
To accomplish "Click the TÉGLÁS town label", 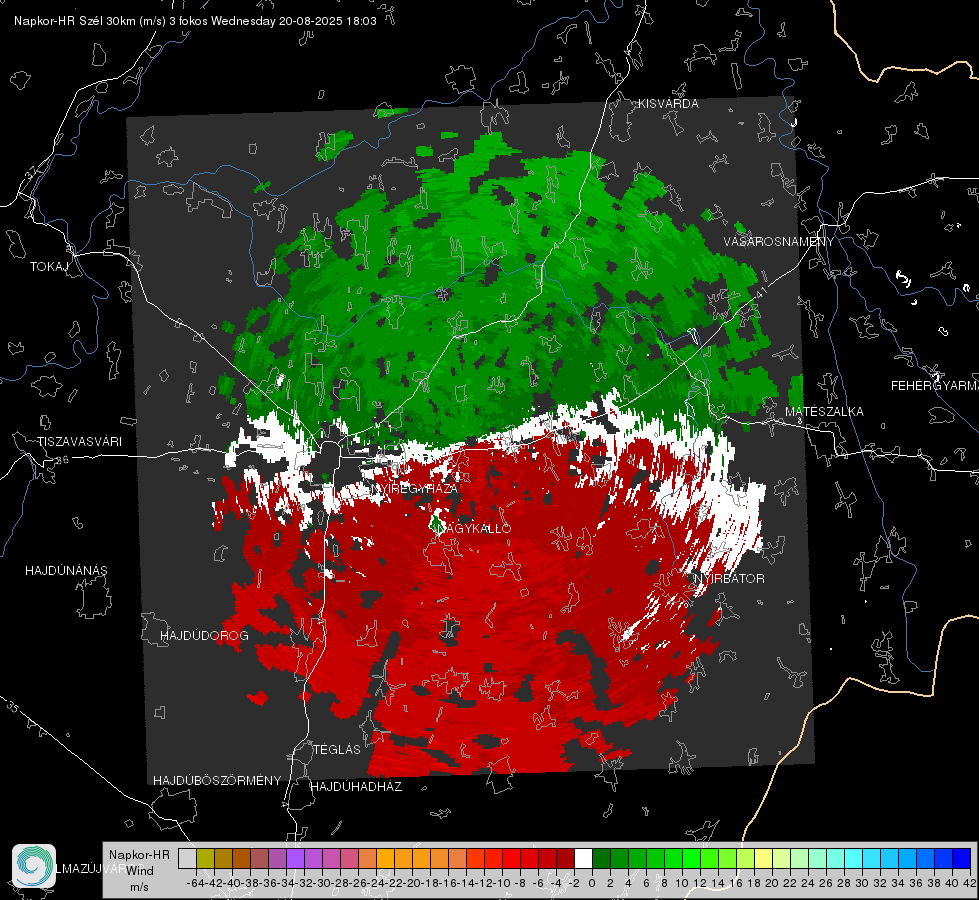I will (x=337, y=749).
